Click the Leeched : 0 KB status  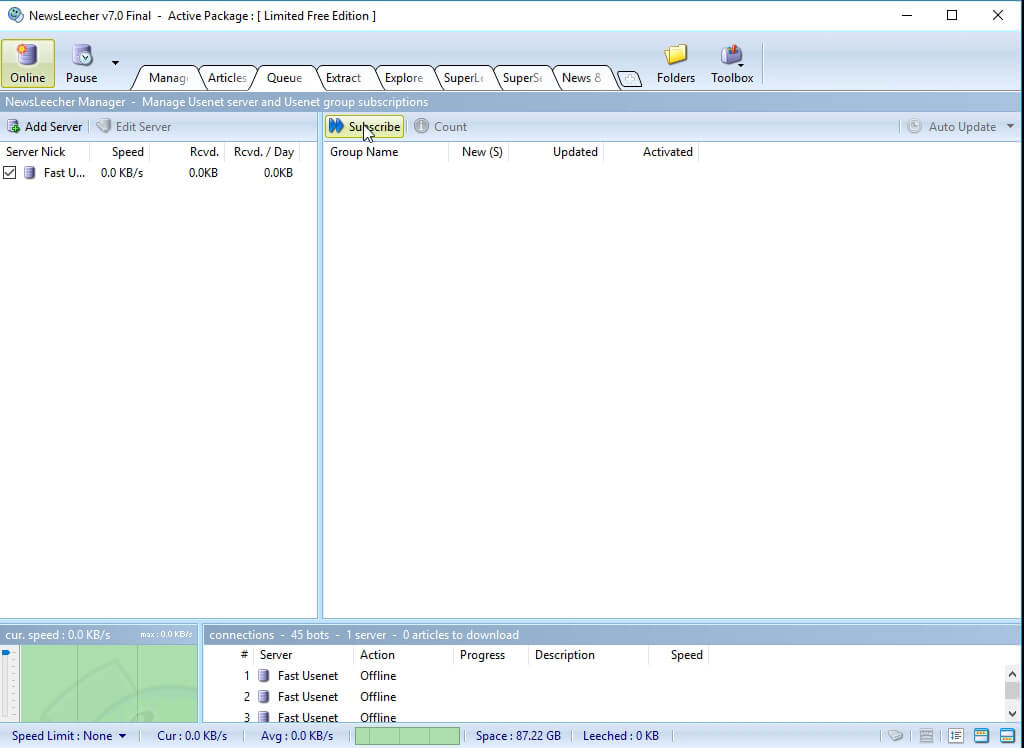pos(620,736)
